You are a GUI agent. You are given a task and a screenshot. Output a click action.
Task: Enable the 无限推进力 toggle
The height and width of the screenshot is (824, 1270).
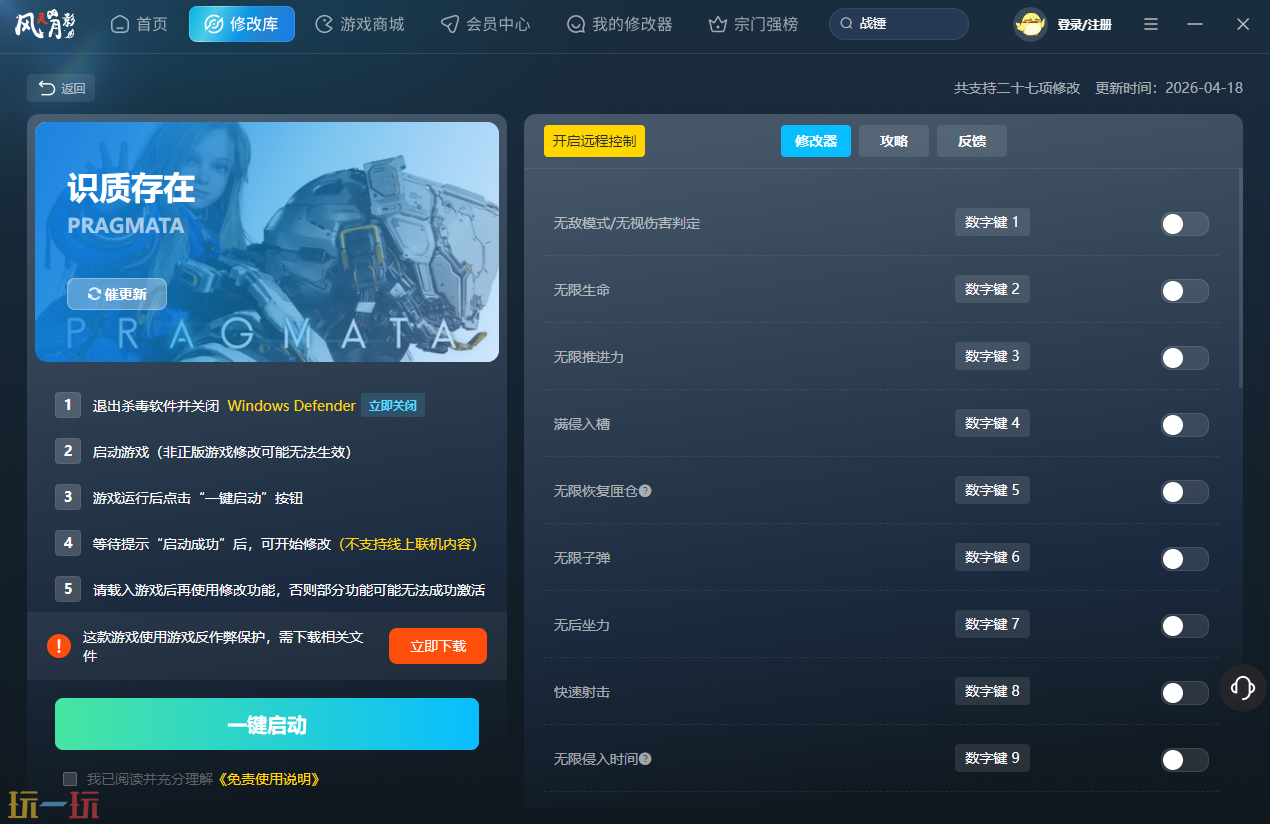[1184, 358]
